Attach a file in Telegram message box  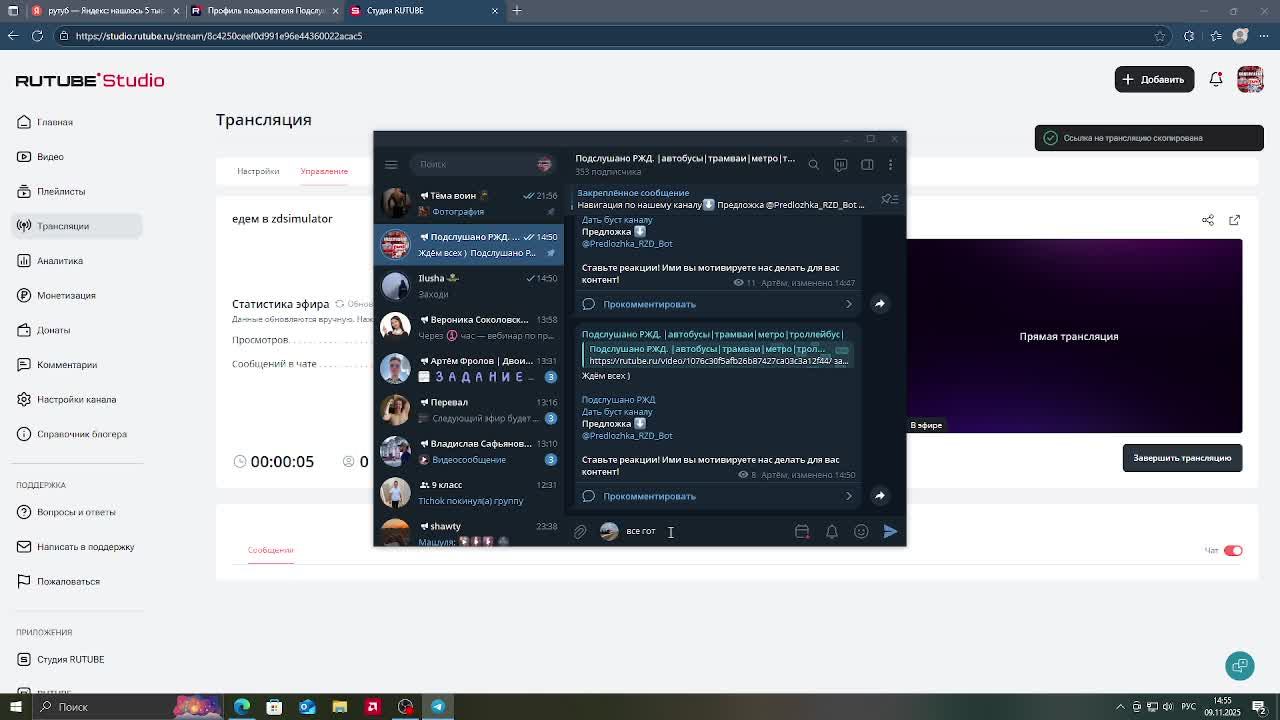coord(580,532)
